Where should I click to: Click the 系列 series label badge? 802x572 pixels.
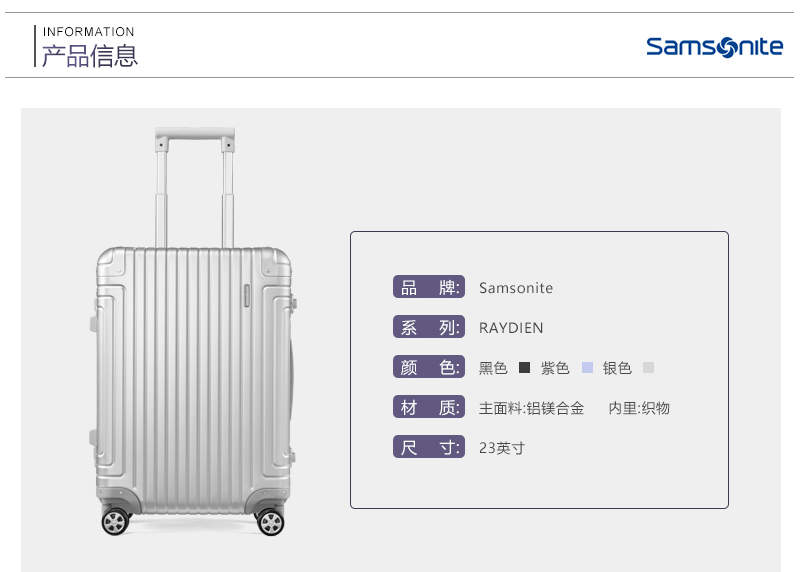(x=429, y=327)
